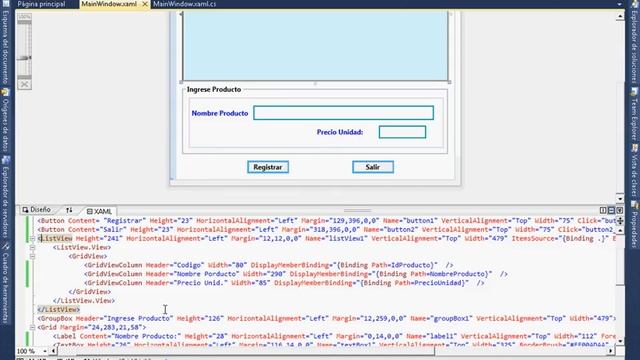Select the Precio Unidad text box

[402, 132]
